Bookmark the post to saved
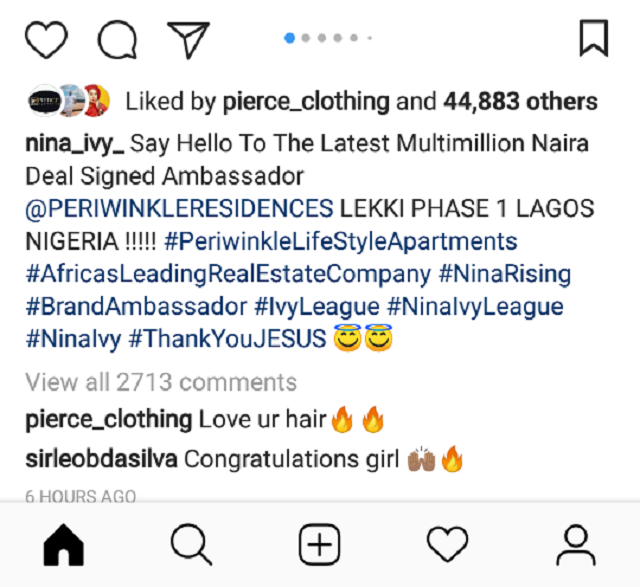Image resolution: width=640 pixels, height=587 pixels. point(594,38)
